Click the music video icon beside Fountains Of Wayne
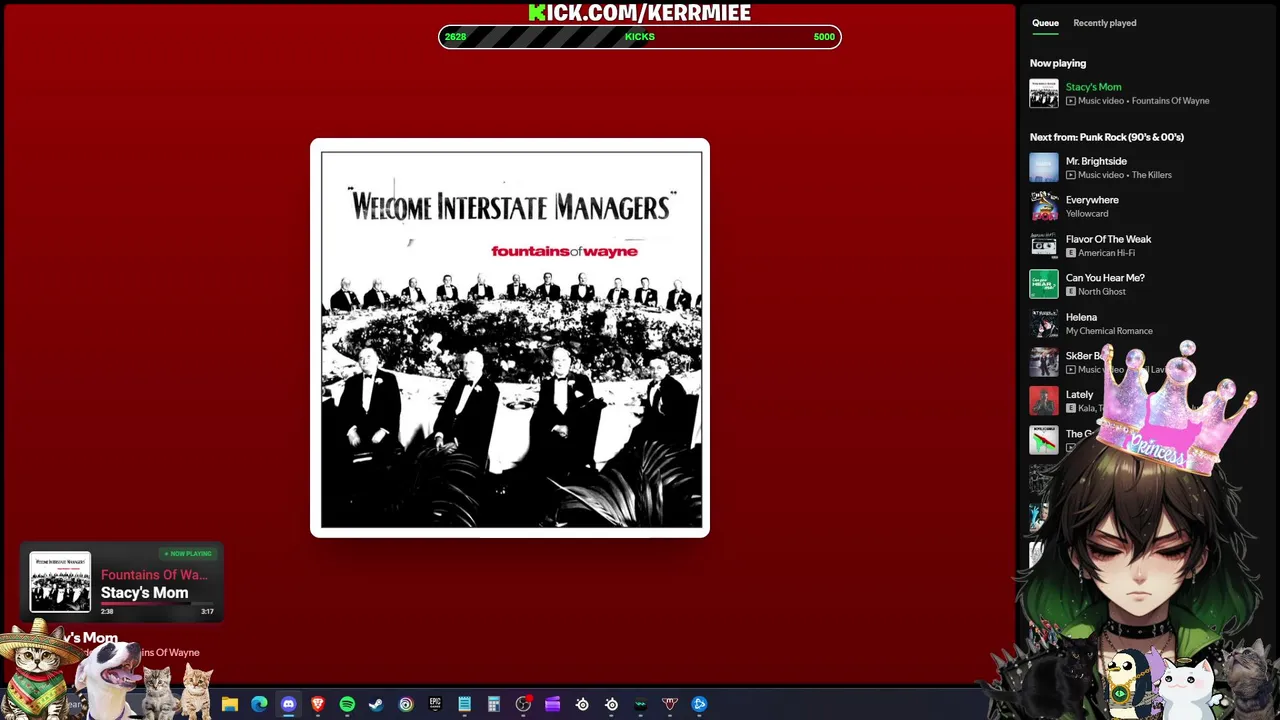Viewport: 1280px width, 720px height. point(1071,101)
